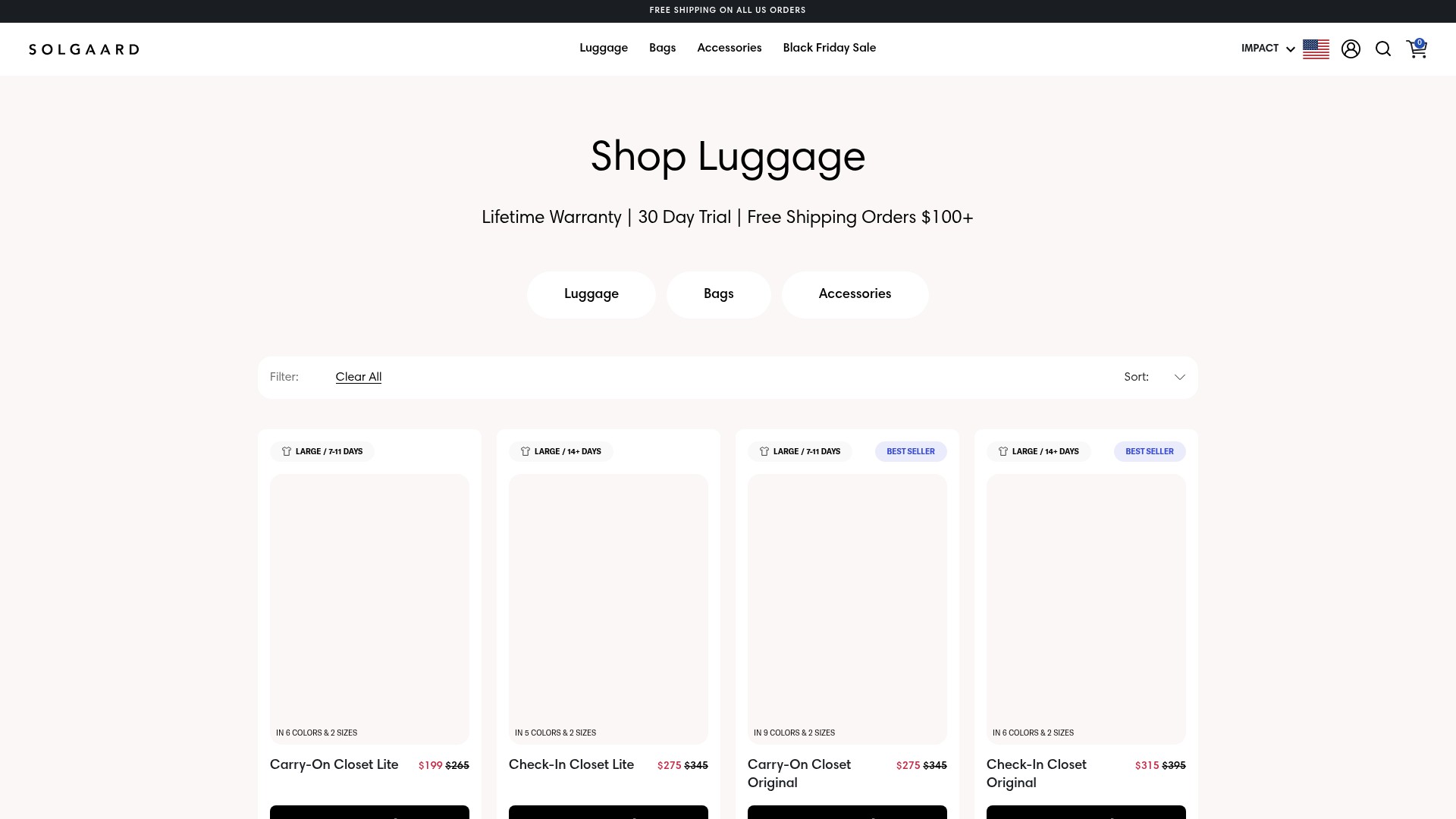Click shirt icon on Carry-On Closet Lite badge
The height and width of the screenshot is (819, 1456).
click(x=287, y=451)
